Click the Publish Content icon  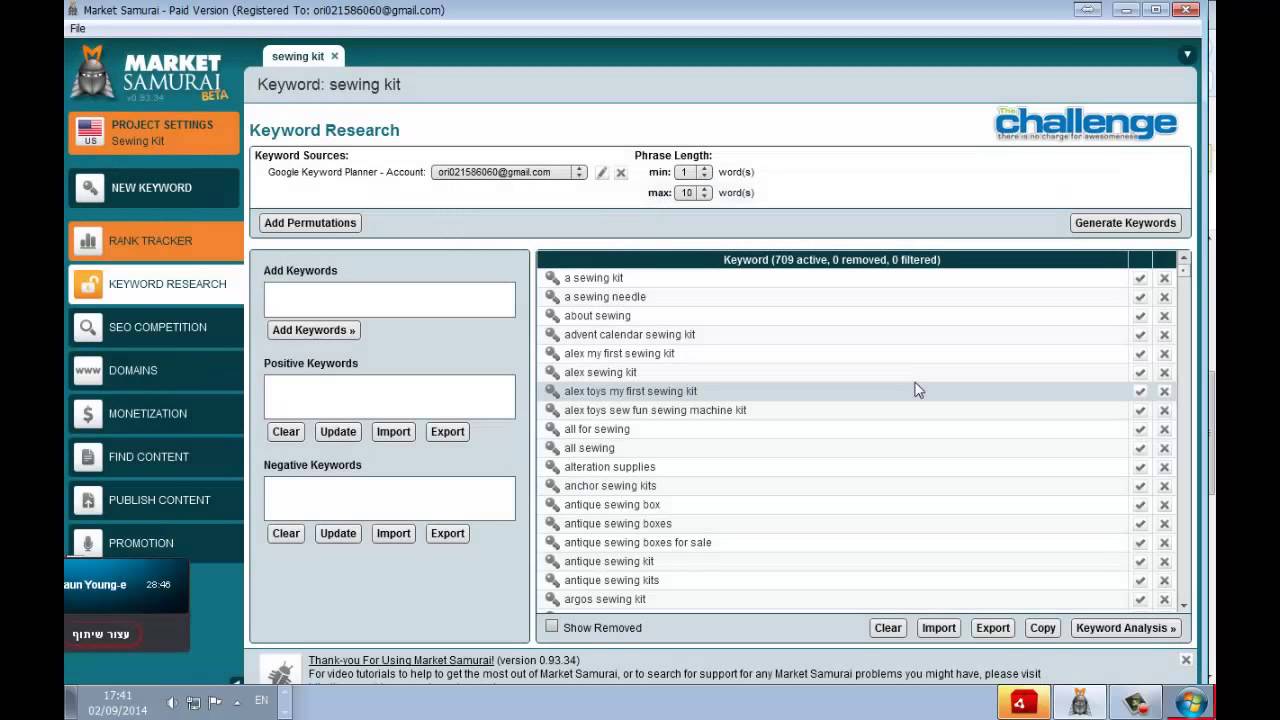[x=88, y=500]
